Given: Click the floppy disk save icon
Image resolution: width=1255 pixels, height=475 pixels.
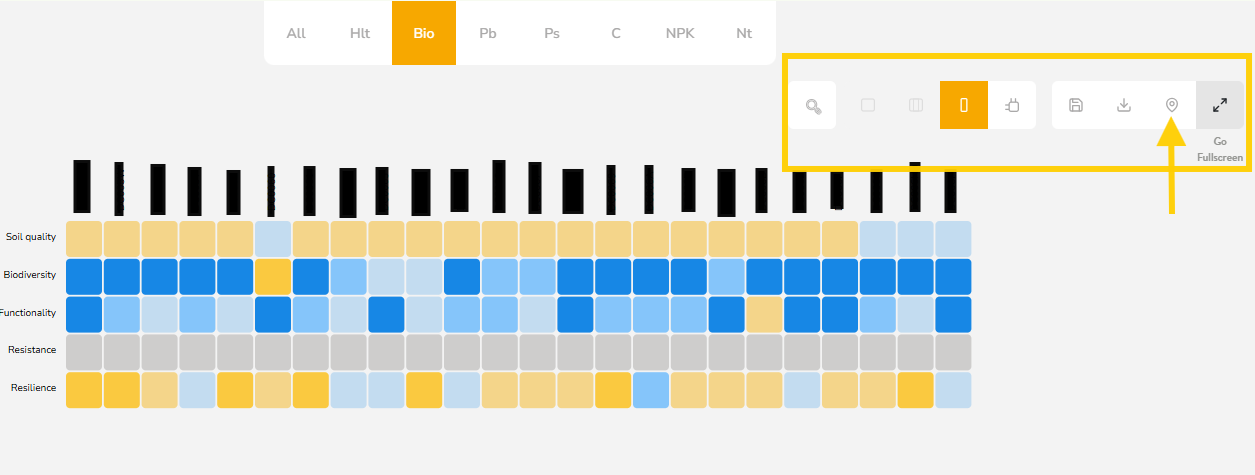Looking at the screenshot, I should [1076, 105].
